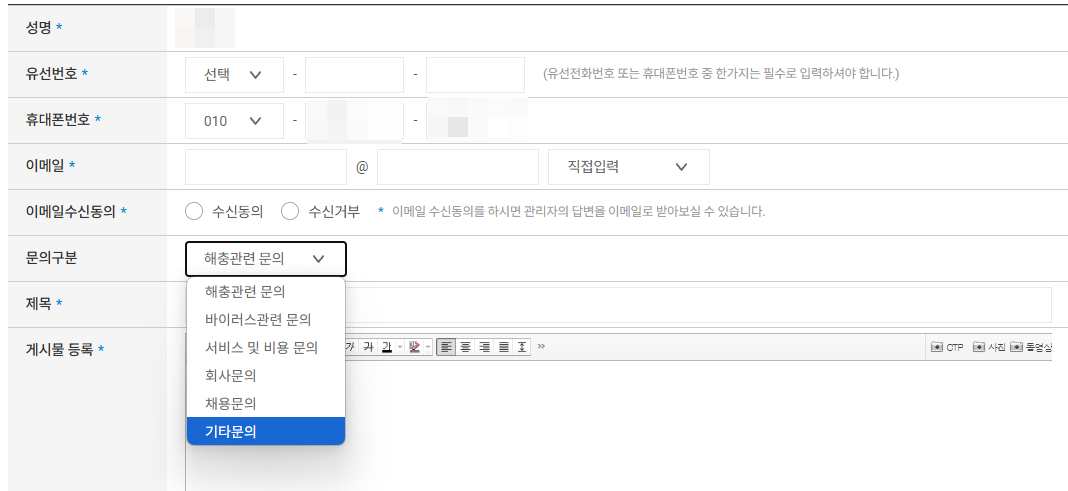Click the OTP insert button

(x=947, y=347)
